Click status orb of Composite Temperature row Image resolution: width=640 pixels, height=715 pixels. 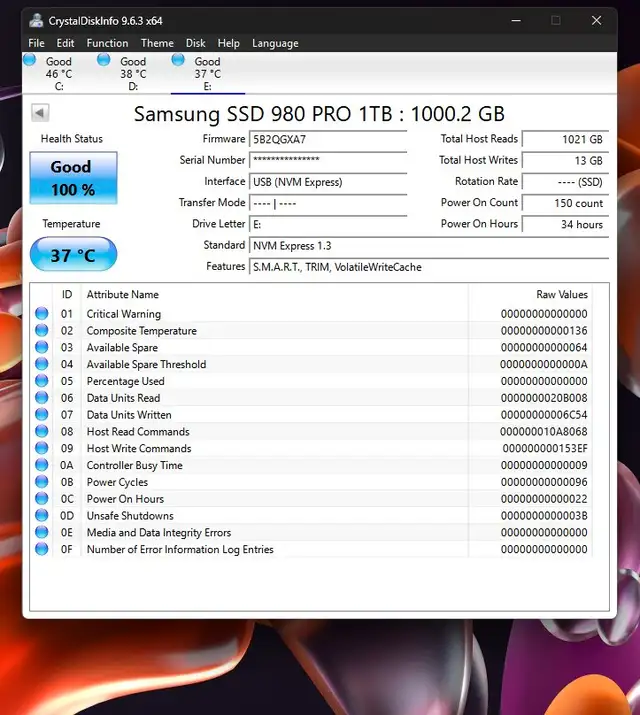(x=41, y=330)
